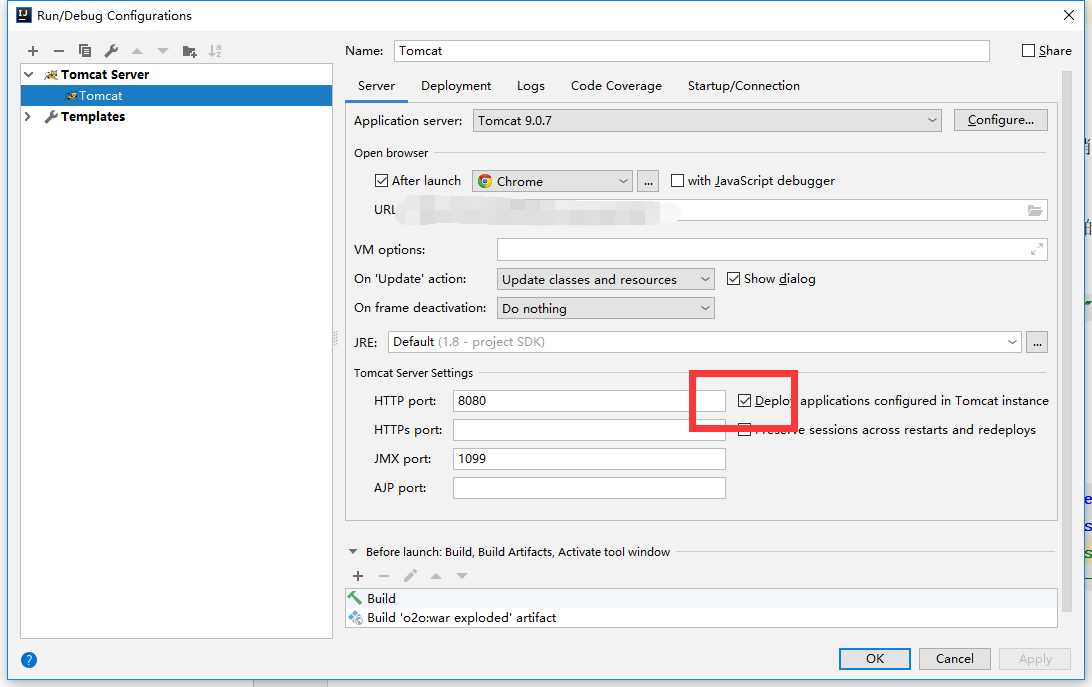Click Tomcat Server group icon
The image size is (1092, 687).
click(x=51, y=75)
